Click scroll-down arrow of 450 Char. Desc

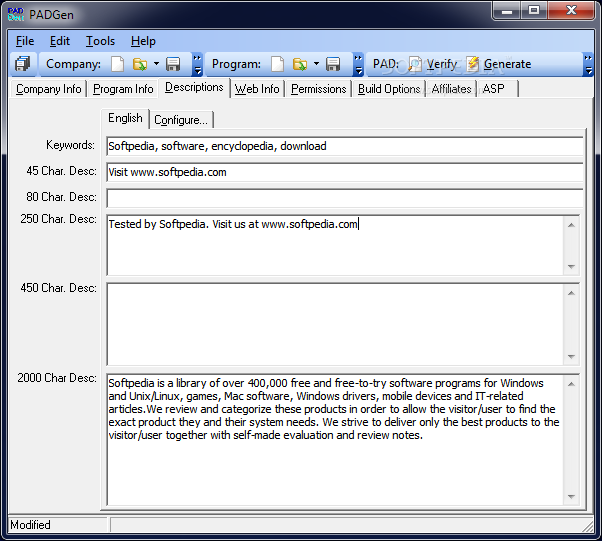571,357
